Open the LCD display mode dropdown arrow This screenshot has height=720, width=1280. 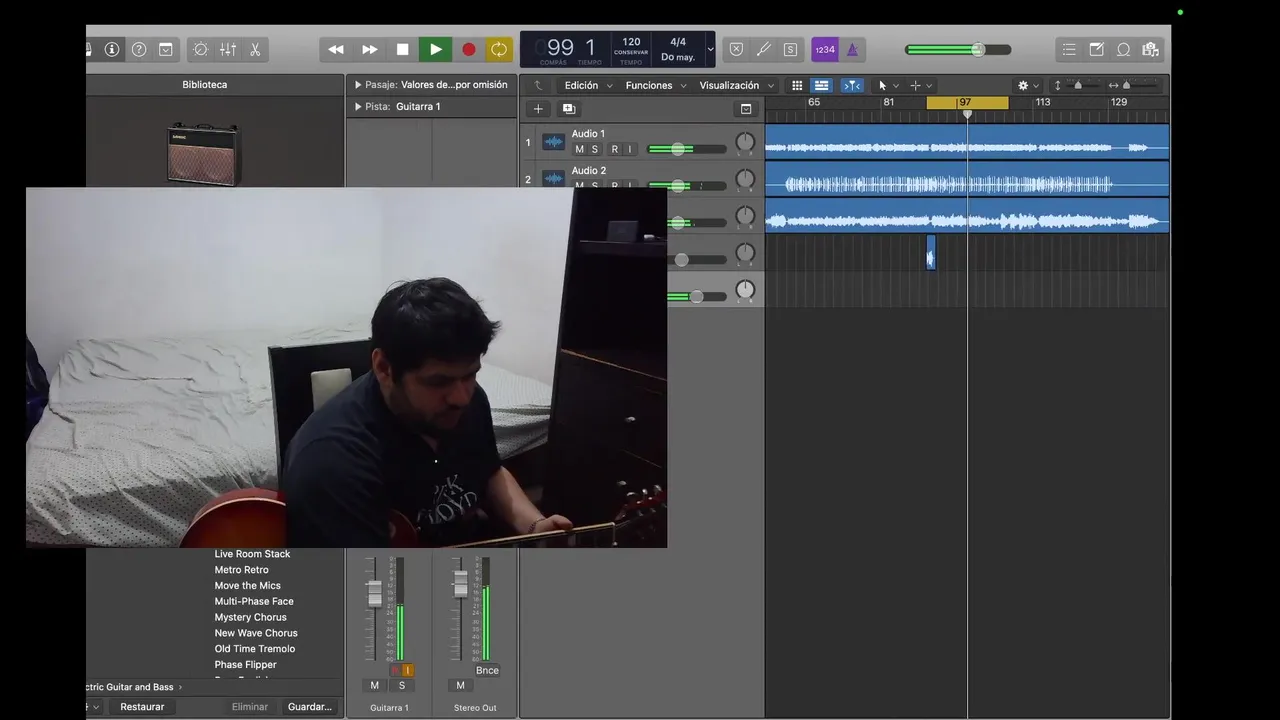[710, 49]
